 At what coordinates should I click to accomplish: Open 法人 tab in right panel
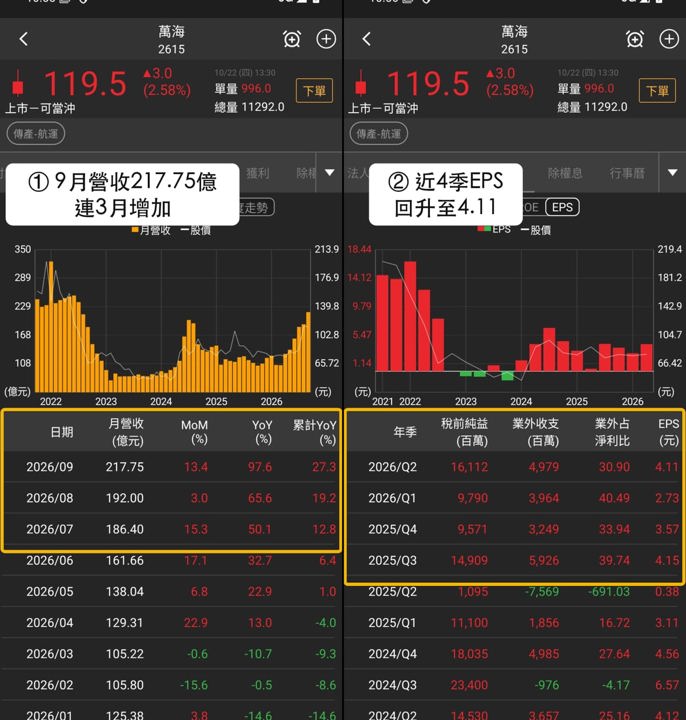[x=358, y=173]
